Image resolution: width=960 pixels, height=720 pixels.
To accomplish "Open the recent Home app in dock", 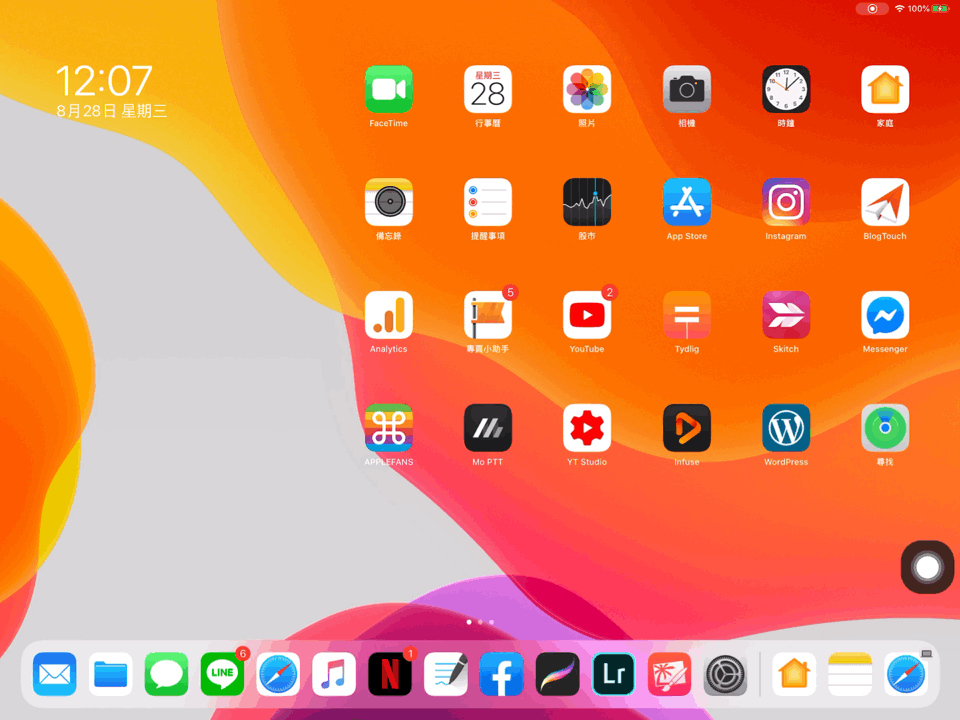I will (794, 674).
